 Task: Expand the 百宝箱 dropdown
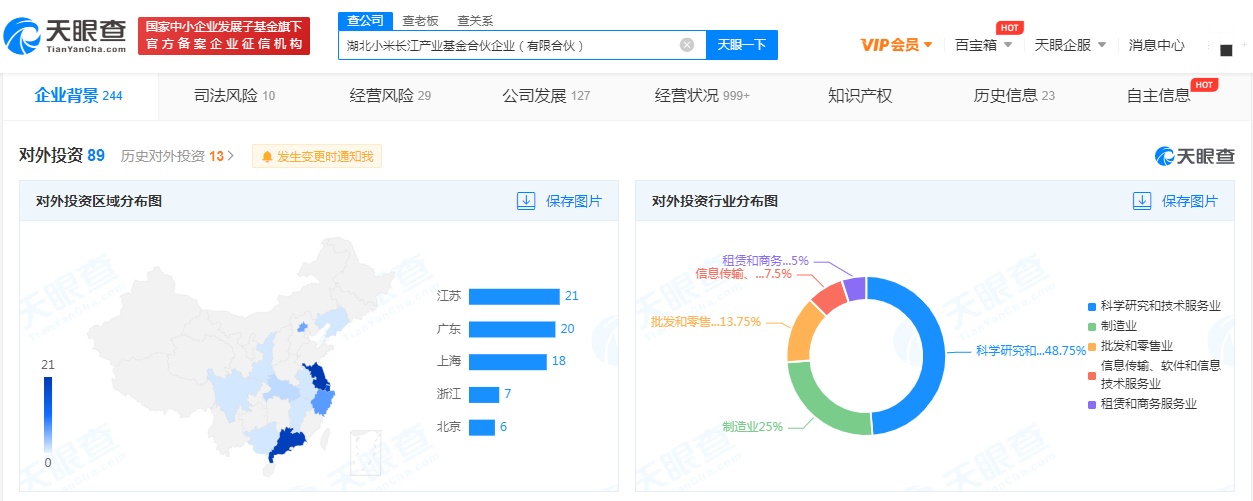pos(983,45)
